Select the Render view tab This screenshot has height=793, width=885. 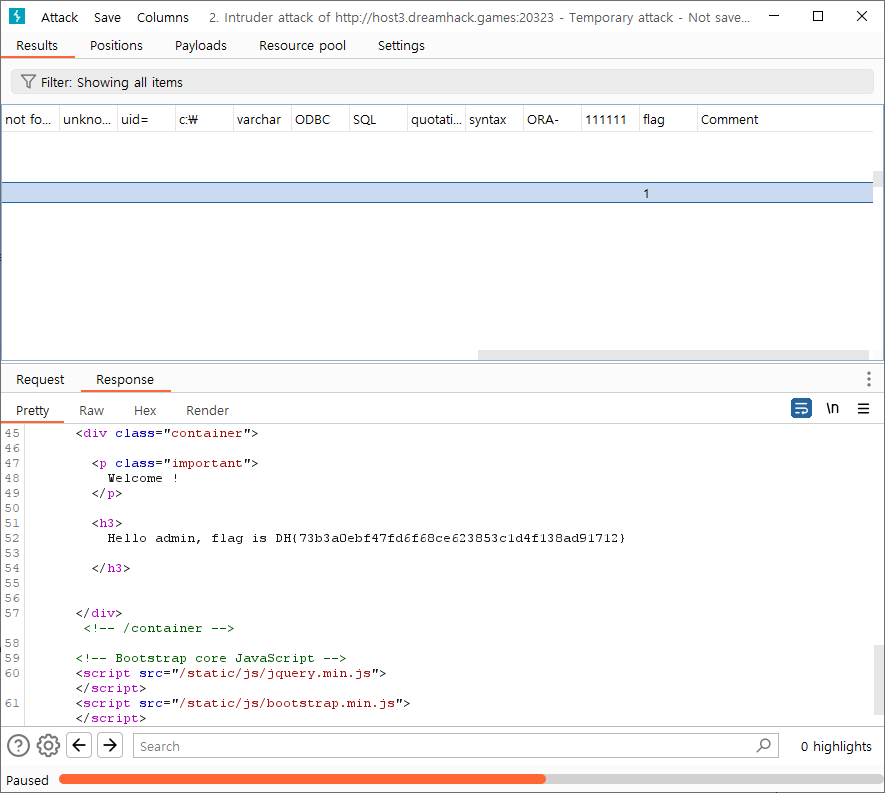[207, 410]
